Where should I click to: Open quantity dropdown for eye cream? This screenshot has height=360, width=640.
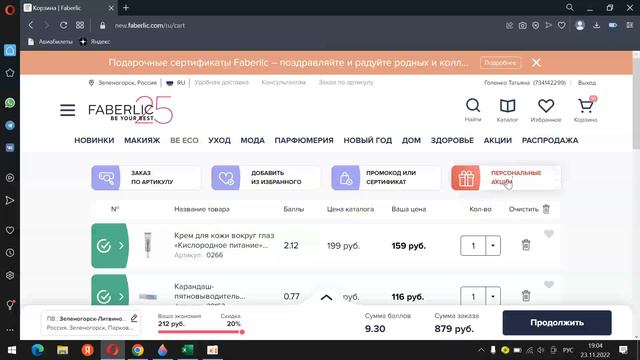point(493,245)
